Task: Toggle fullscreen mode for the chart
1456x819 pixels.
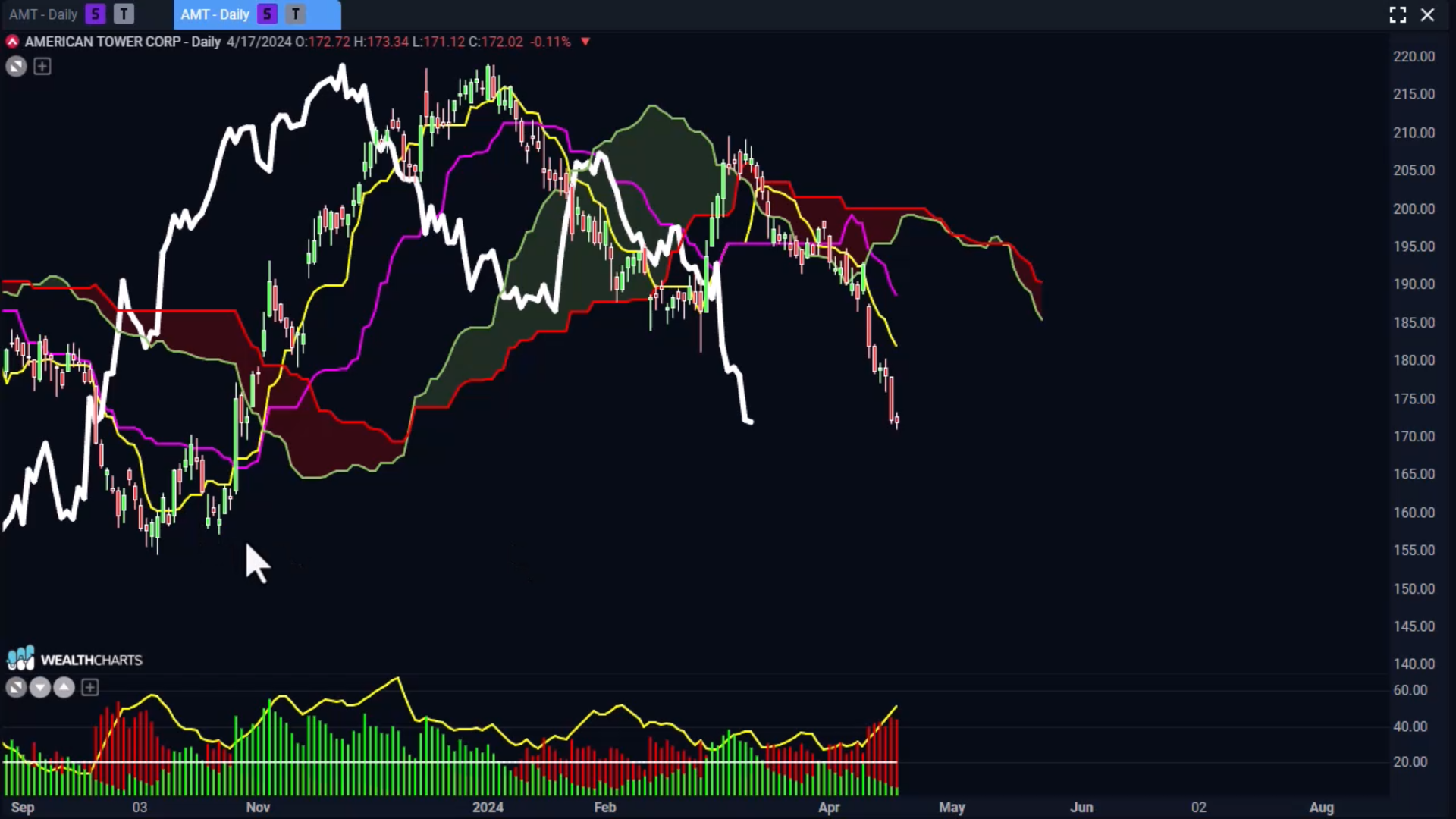Action: 1398,14
